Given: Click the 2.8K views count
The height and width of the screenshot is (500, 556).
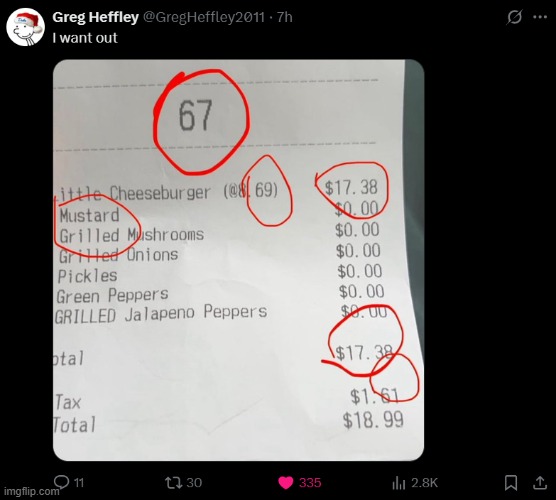Looking at the screenshot, I should pos(424,483).
